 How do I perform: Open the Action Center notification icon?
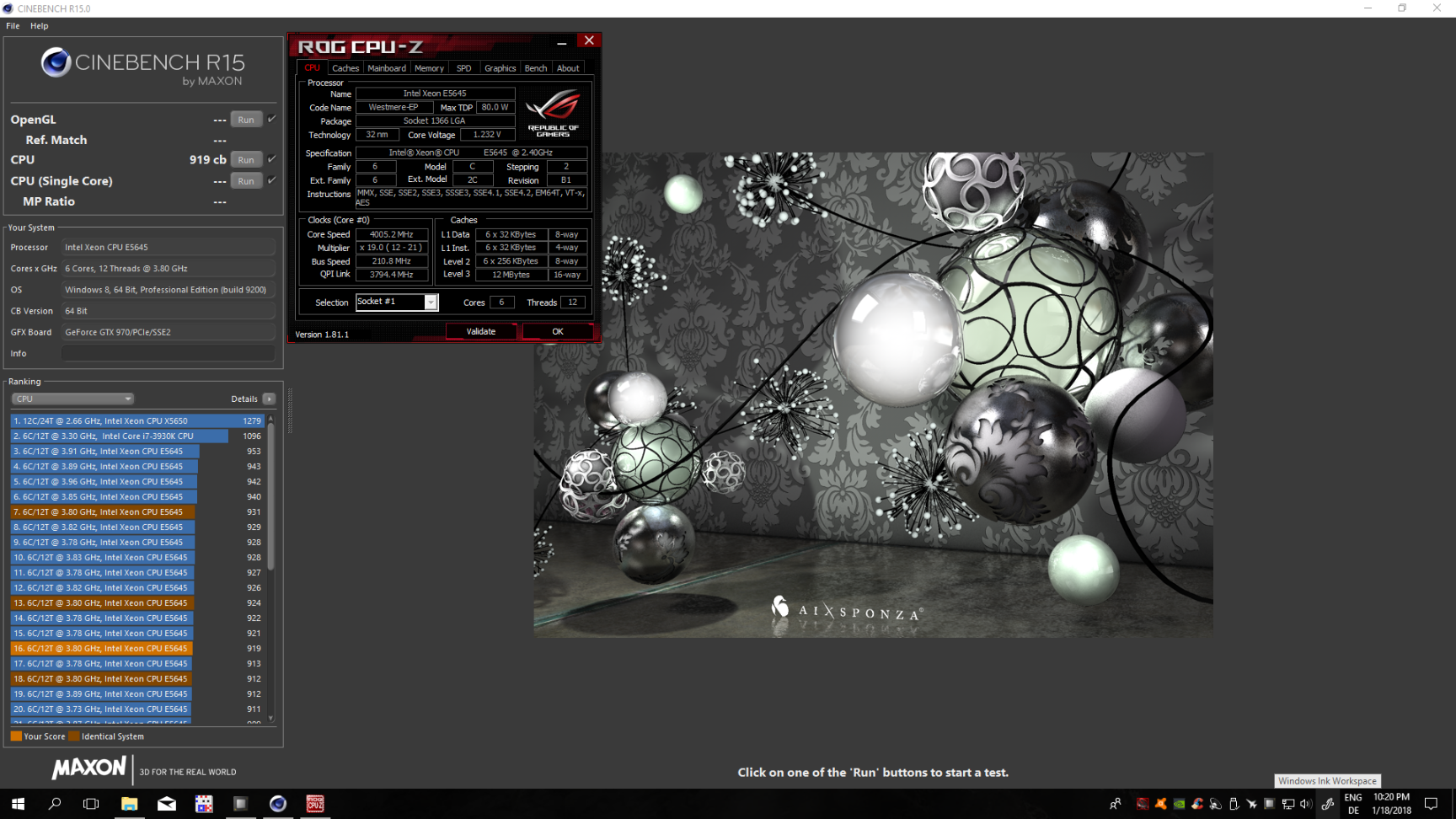(x=1431, y=804)
